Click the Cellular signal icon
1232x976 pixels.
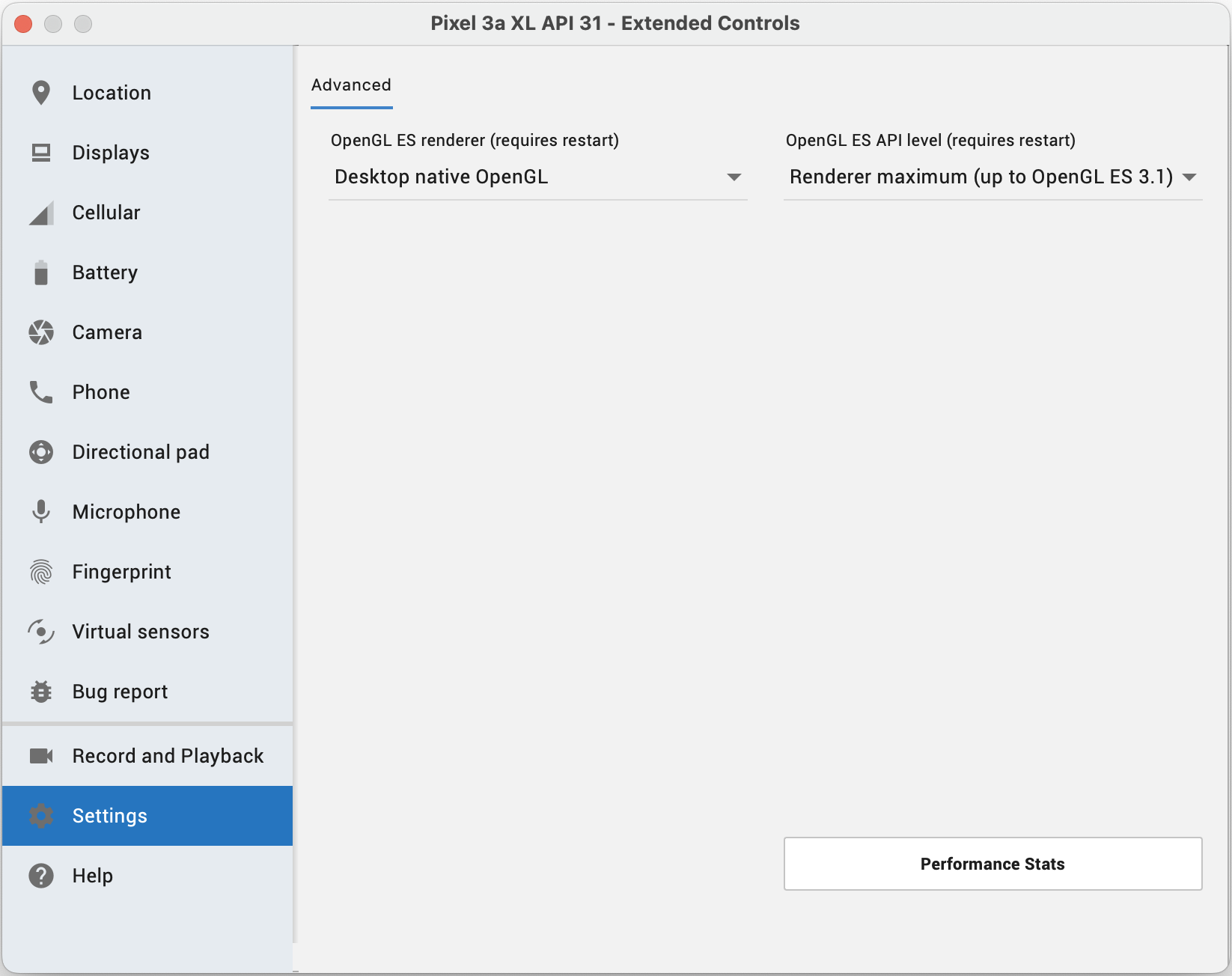(x=41, y=213)
